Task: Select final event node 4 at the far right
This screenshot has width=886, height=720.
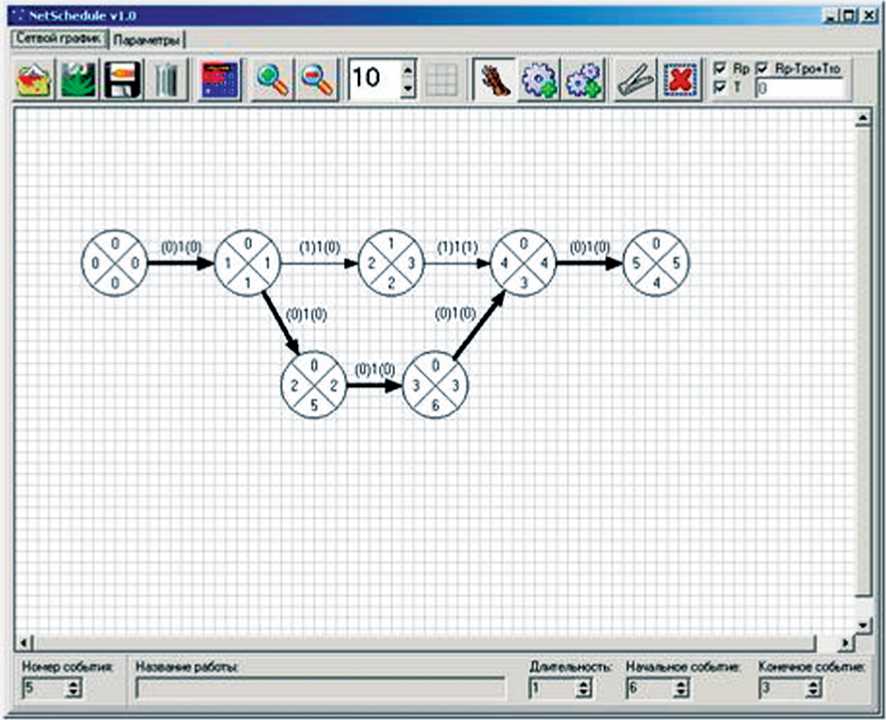Action: (656, 263)
